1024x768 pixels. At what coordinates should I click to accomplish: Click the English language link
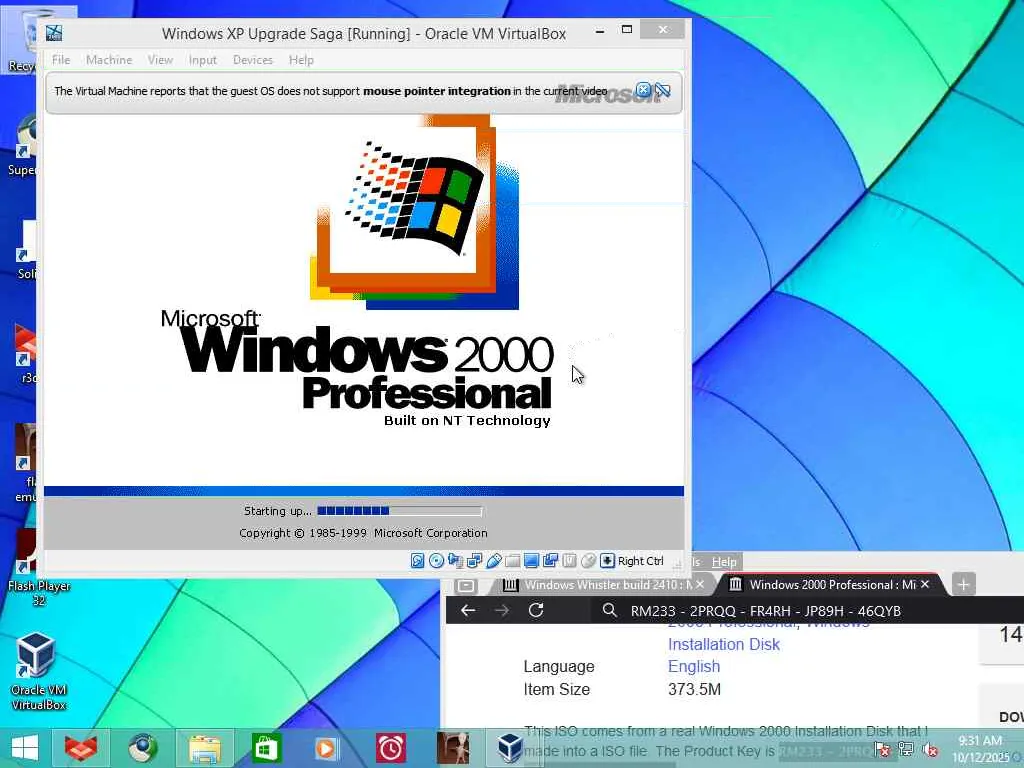694,667
